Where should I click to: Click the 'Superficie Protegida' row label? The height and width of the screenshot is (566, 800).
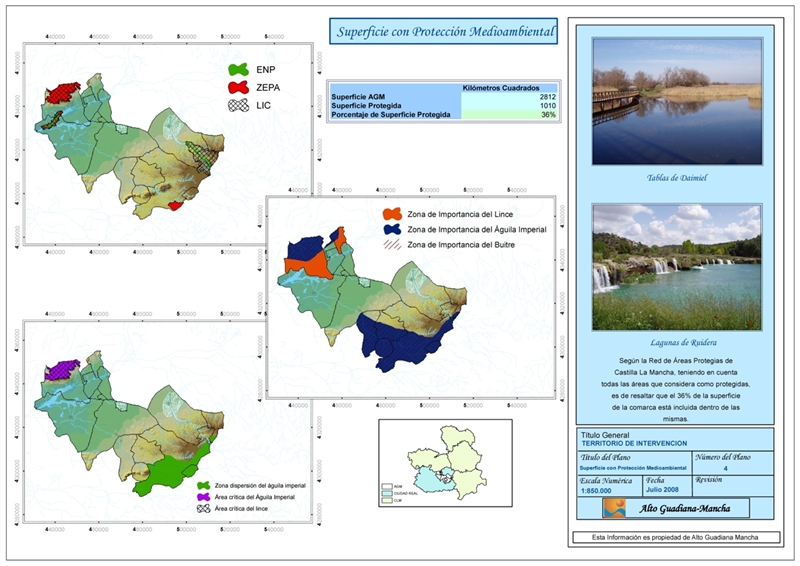click(x=366, y=106)
